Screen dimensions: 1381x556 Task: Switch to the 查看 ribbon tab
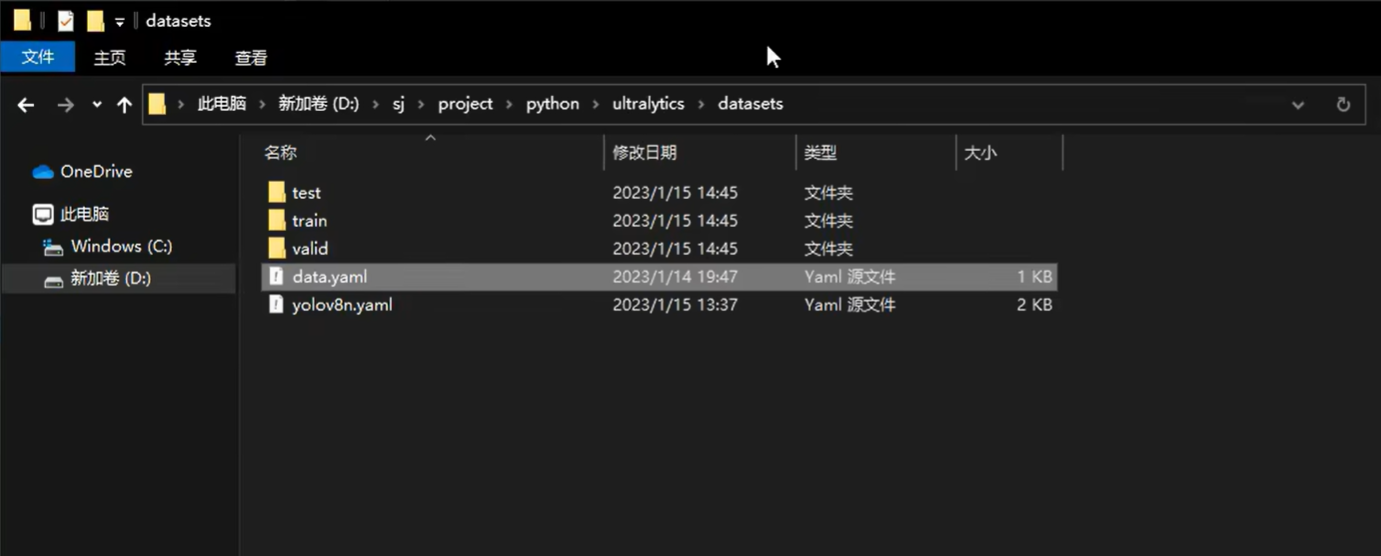(251, 58)
